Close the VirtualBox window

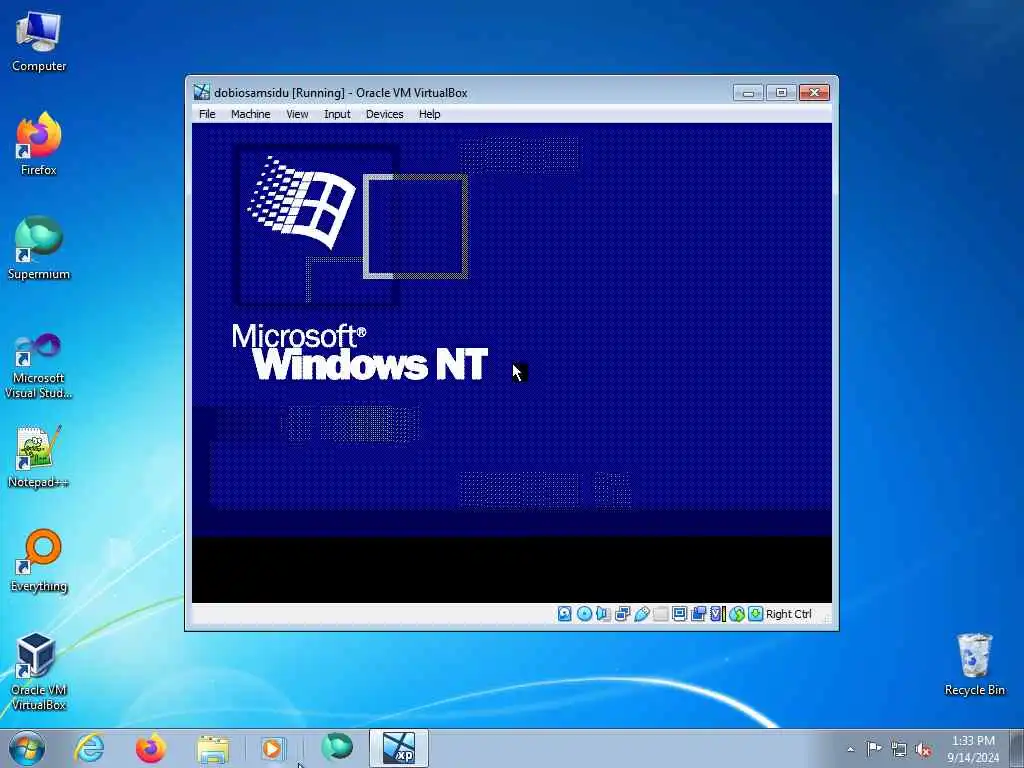tap(814, 93)
